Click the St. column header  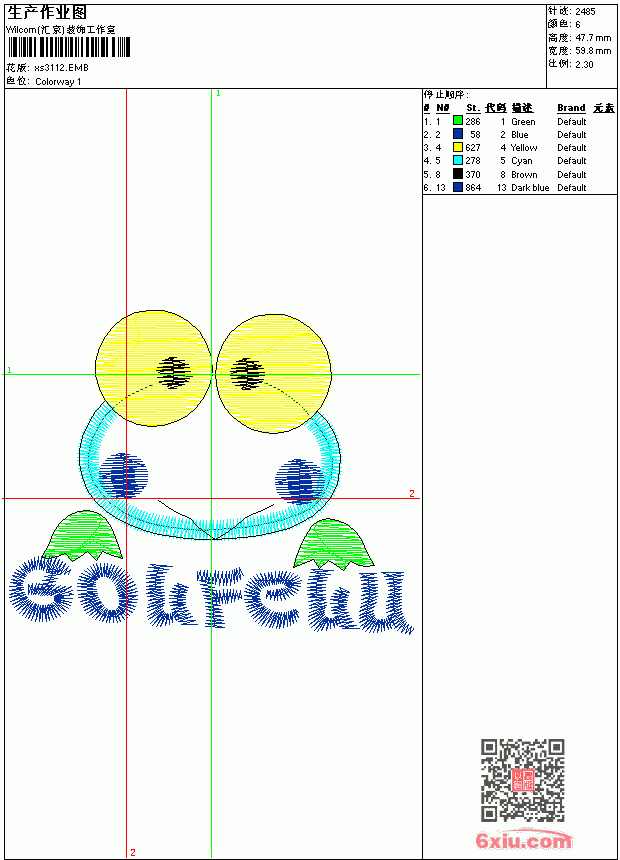pos(473,108)
